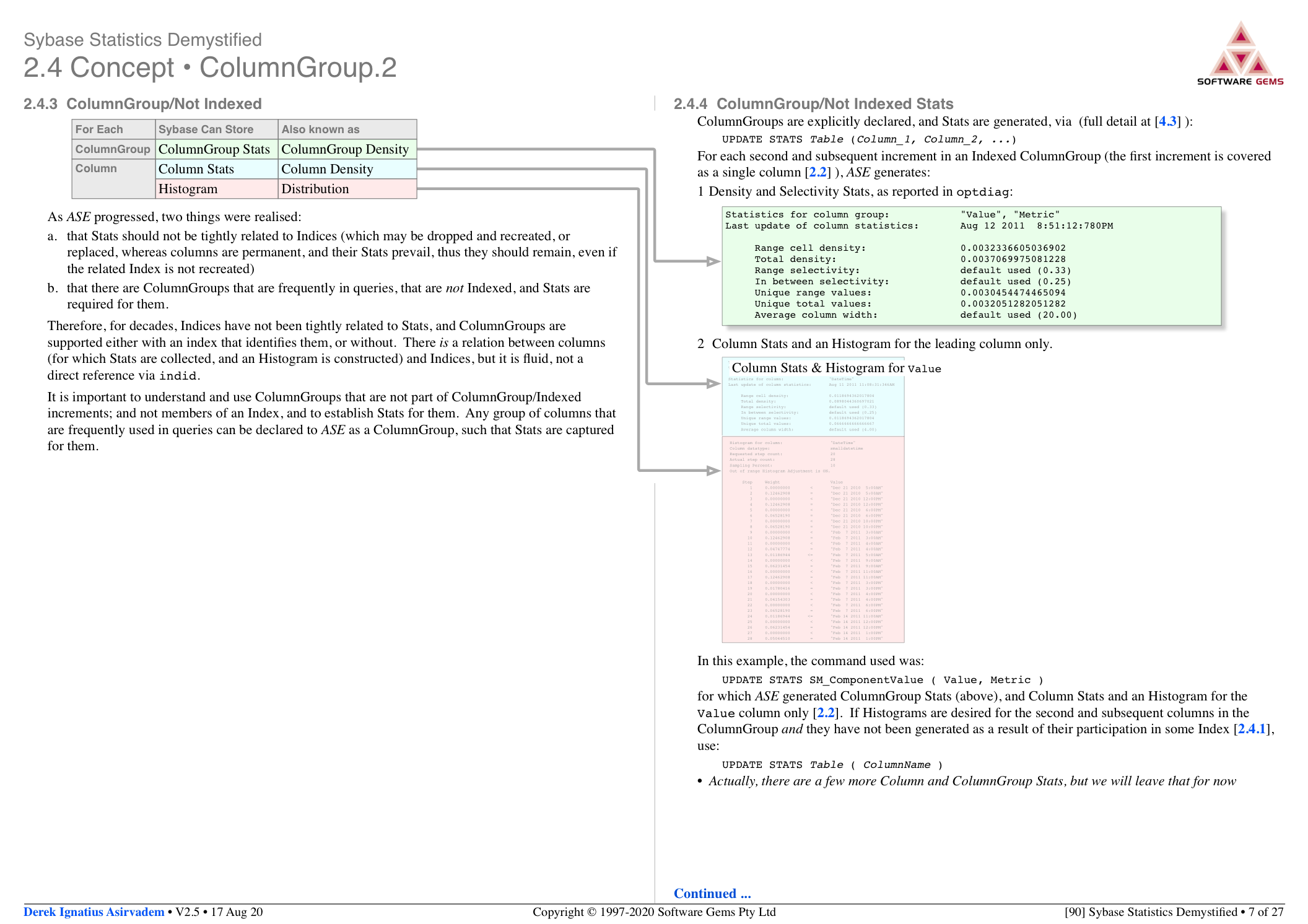Click 'Sybase Statistics Demystified' header text
Screen dimensions: 1308x924
(x=142, y=40)
